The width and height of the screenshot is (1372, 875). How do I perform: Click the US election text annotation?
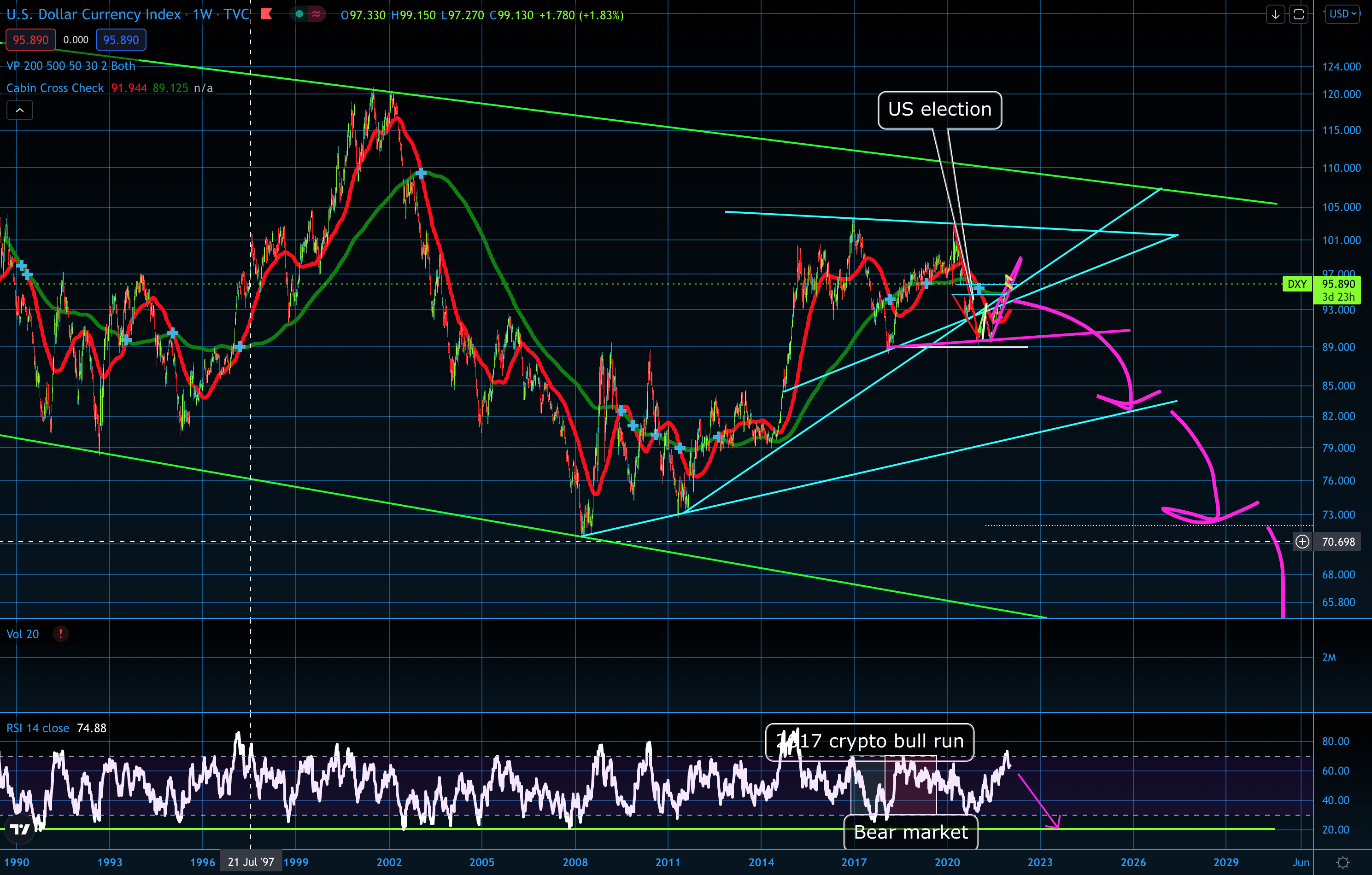coord(939,110)
